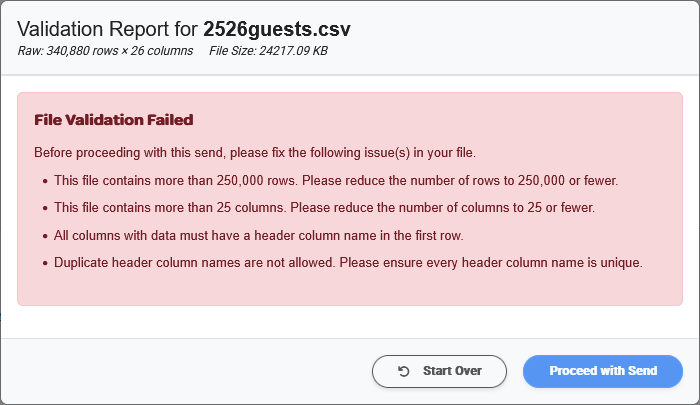Click the 2526guests.csv file name in the title
700x405 pixels.
[277, 29]
